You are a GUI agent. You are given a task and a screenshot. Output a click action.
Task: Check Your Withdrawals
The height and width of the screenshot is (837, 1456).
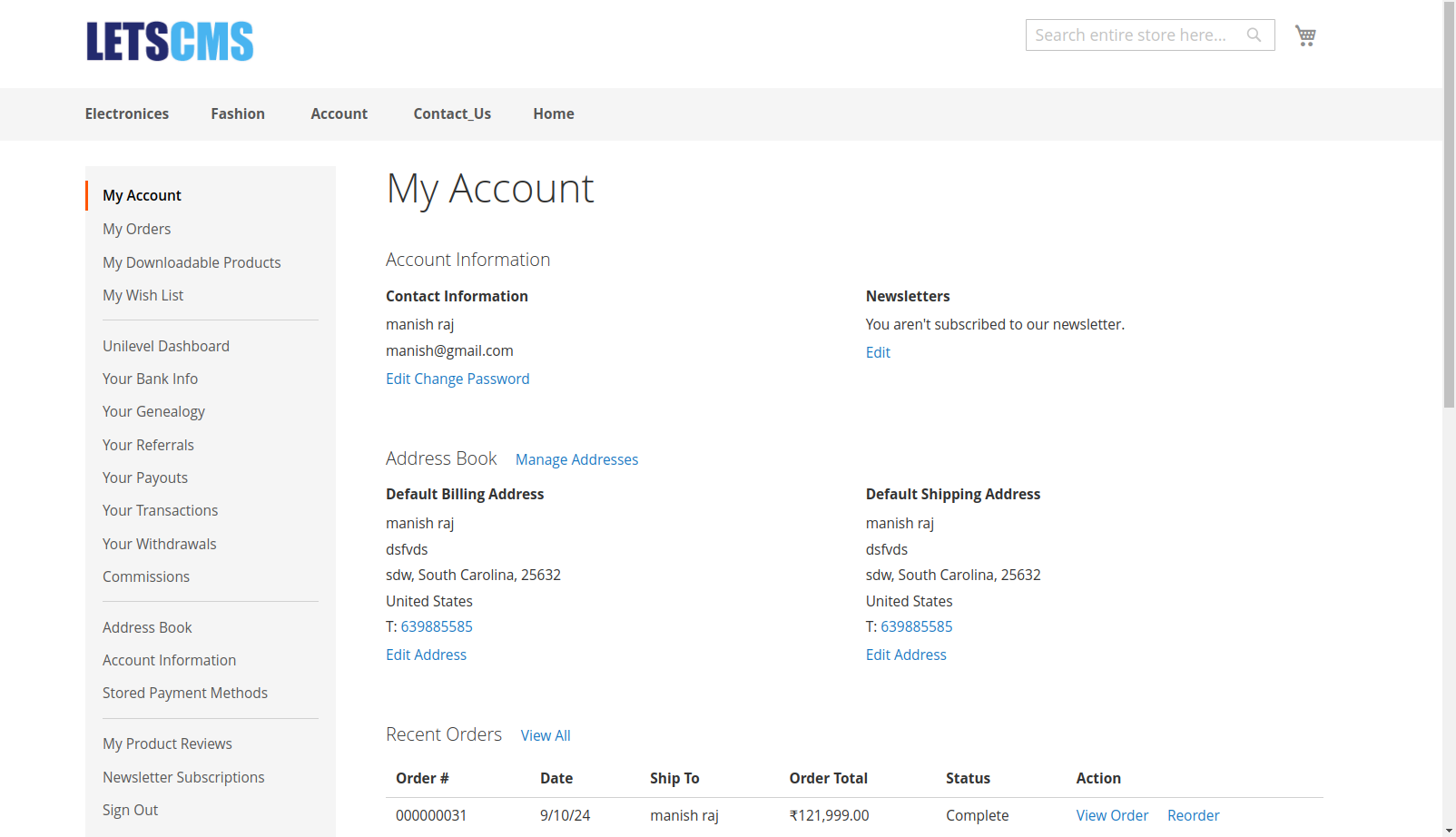159,544
